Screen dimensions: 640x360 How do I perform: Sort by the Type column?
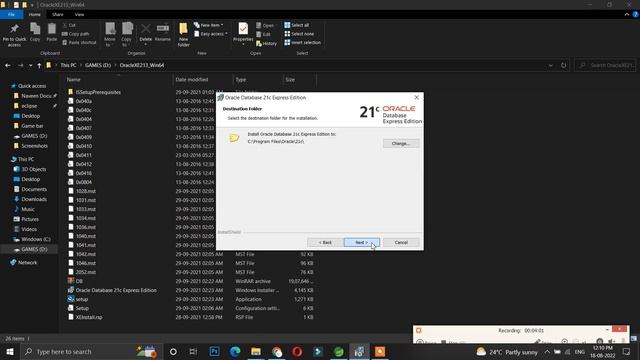[x=241, y=80]
